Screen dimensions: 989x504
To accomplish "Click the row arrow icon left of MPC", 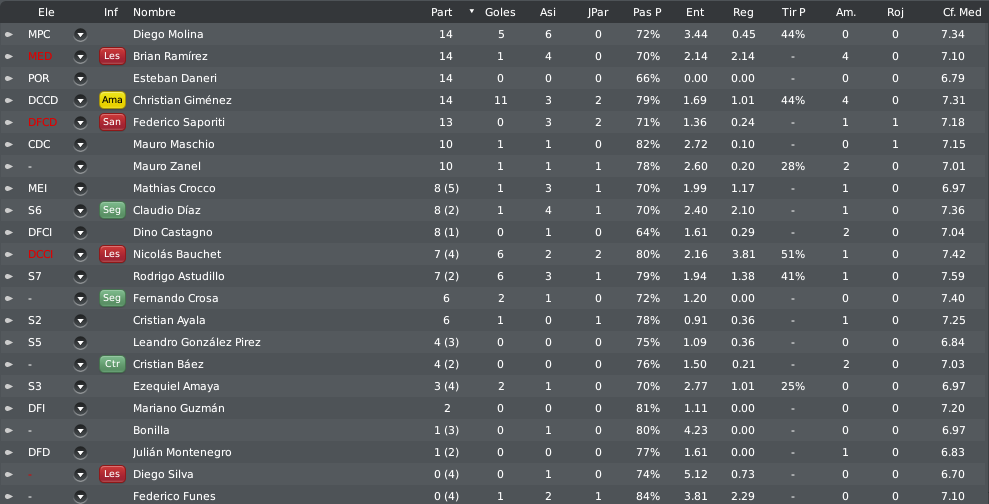I will pyautogui.click(x=9, y=35).
